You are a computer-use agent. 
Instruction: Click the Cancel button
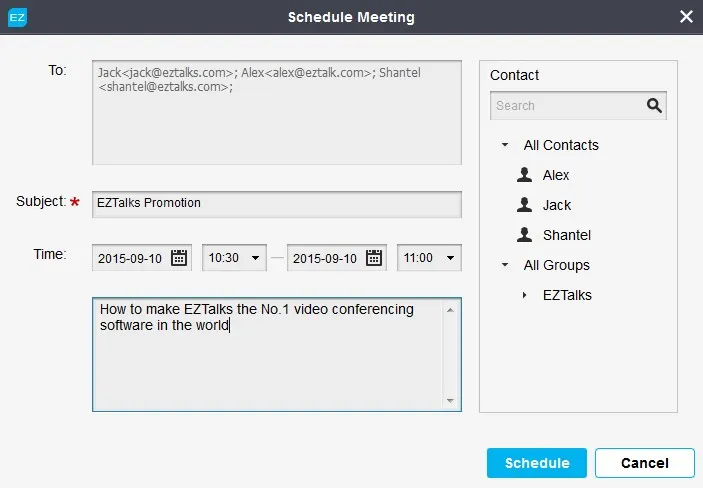(x=645, y=463)
